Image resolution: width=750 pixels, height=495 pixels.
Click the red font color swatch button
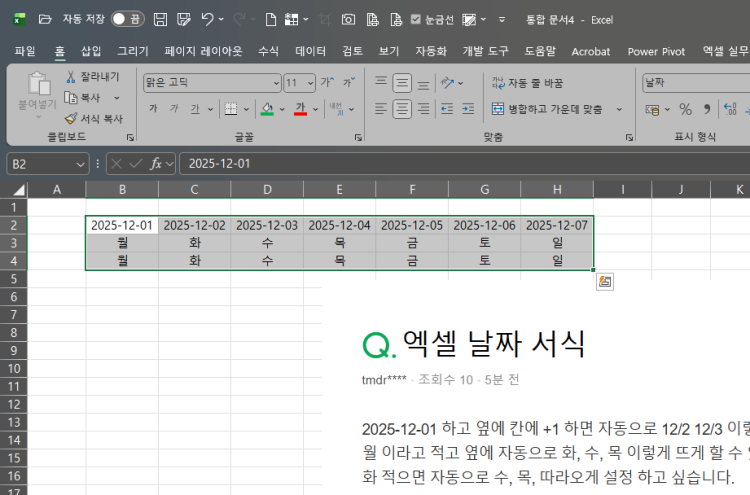(300, 109)
